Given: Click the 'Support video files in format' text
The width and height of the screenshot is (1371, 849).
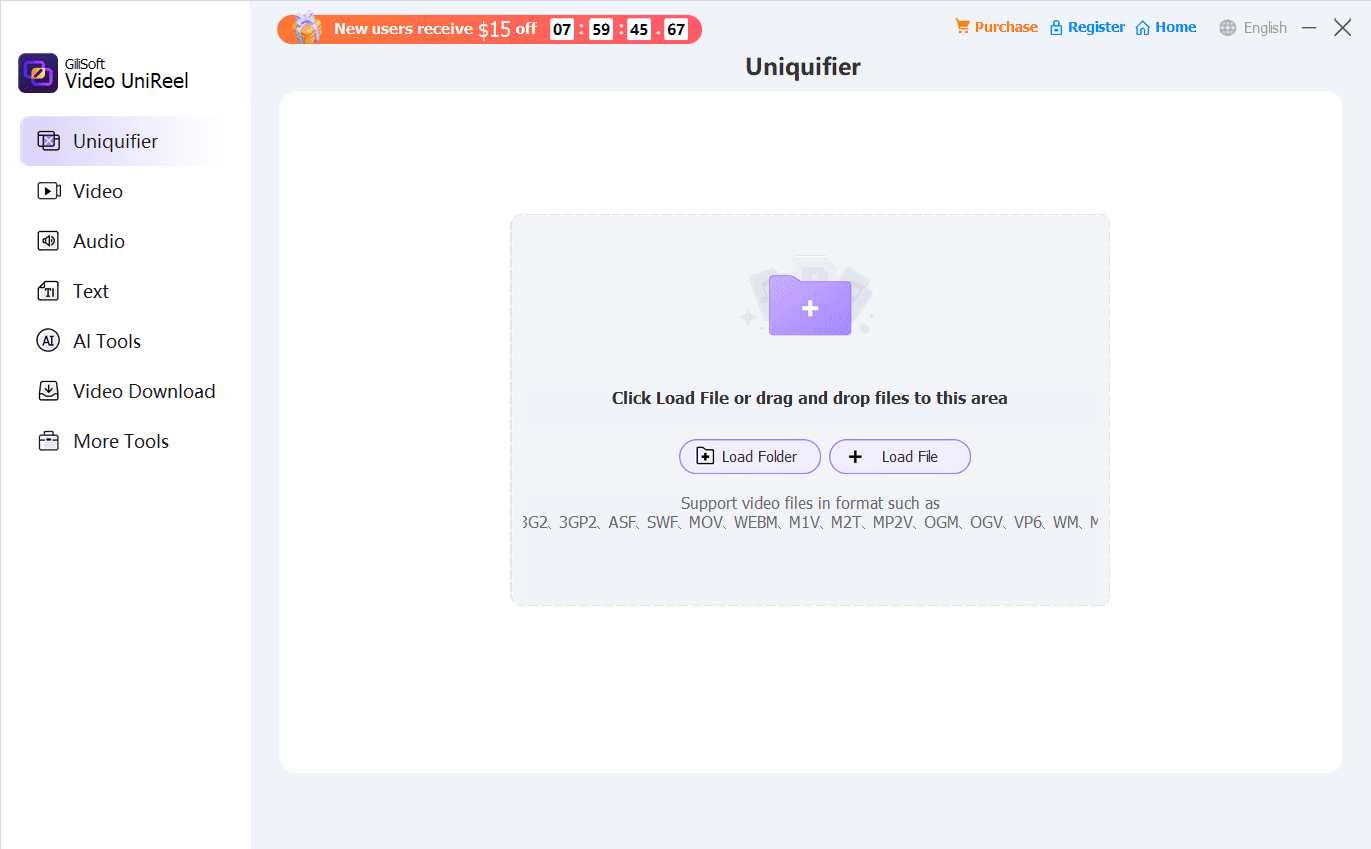Looking at the screenshot, I should 810,503.
